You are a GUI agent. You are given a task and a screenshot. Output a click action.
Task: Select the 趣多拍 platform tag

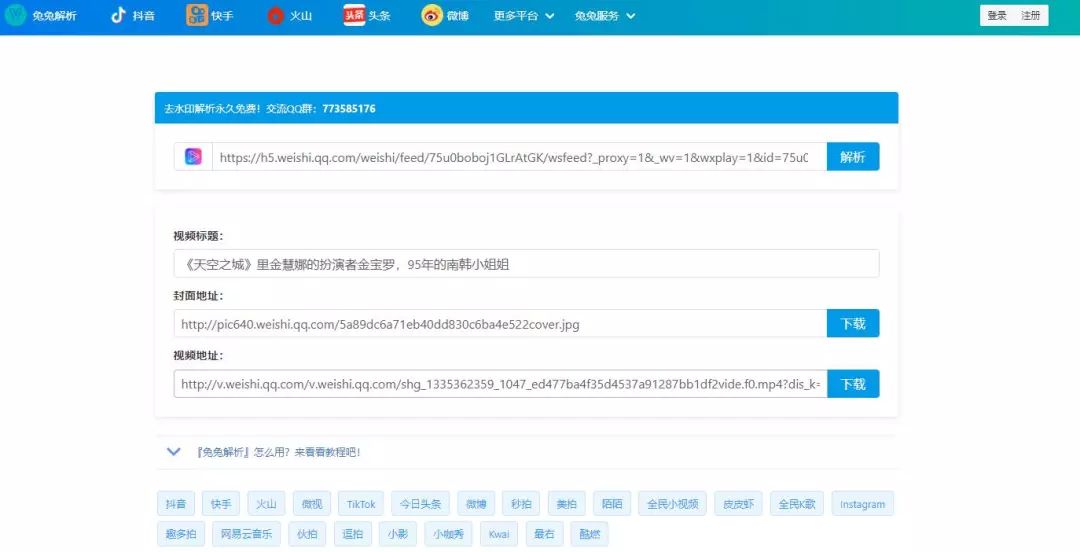click(x=181, y=534)
